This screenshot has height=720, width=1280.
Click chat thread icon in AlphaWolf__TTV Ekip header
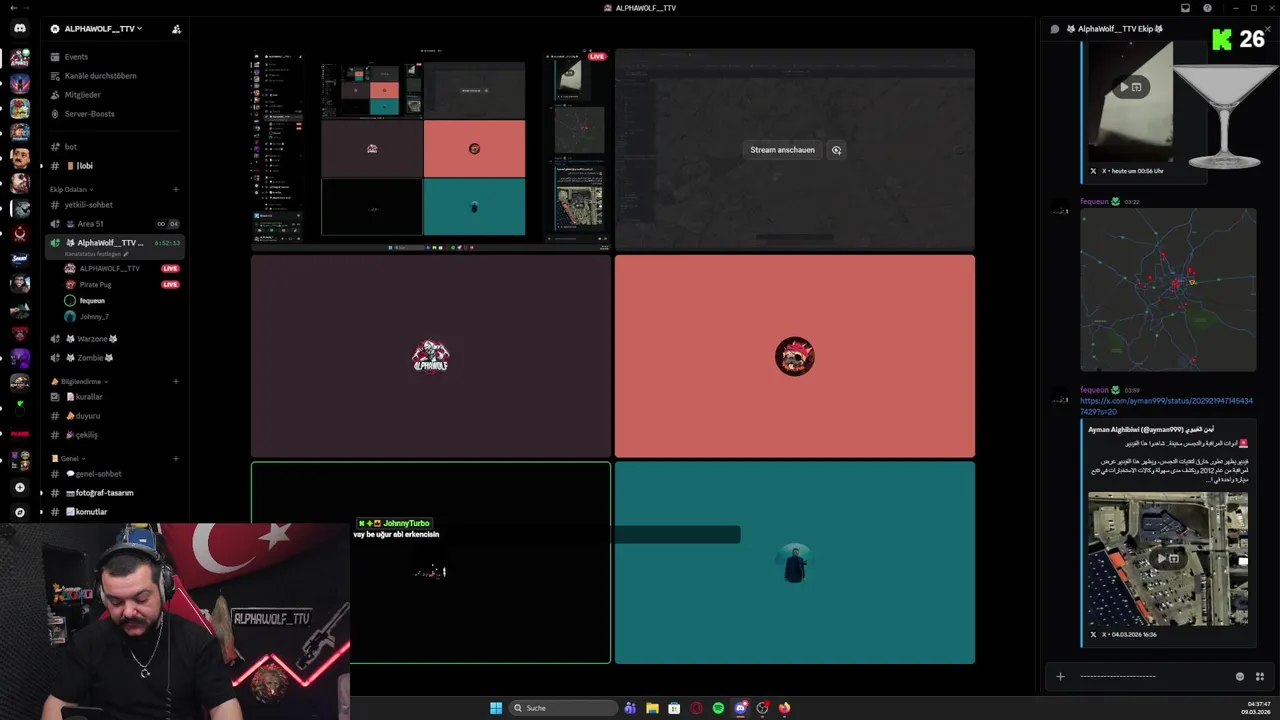click(1054, 29)
